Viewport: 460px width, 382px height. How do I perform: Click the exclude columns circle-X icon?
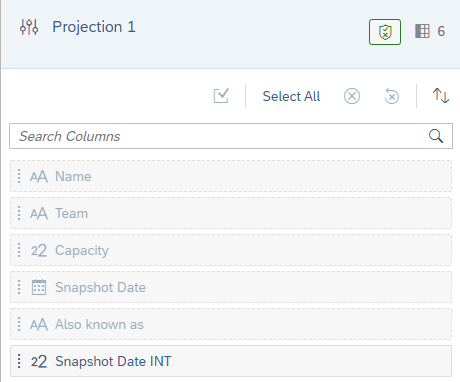pyautogui.click(x=352, y=96)
